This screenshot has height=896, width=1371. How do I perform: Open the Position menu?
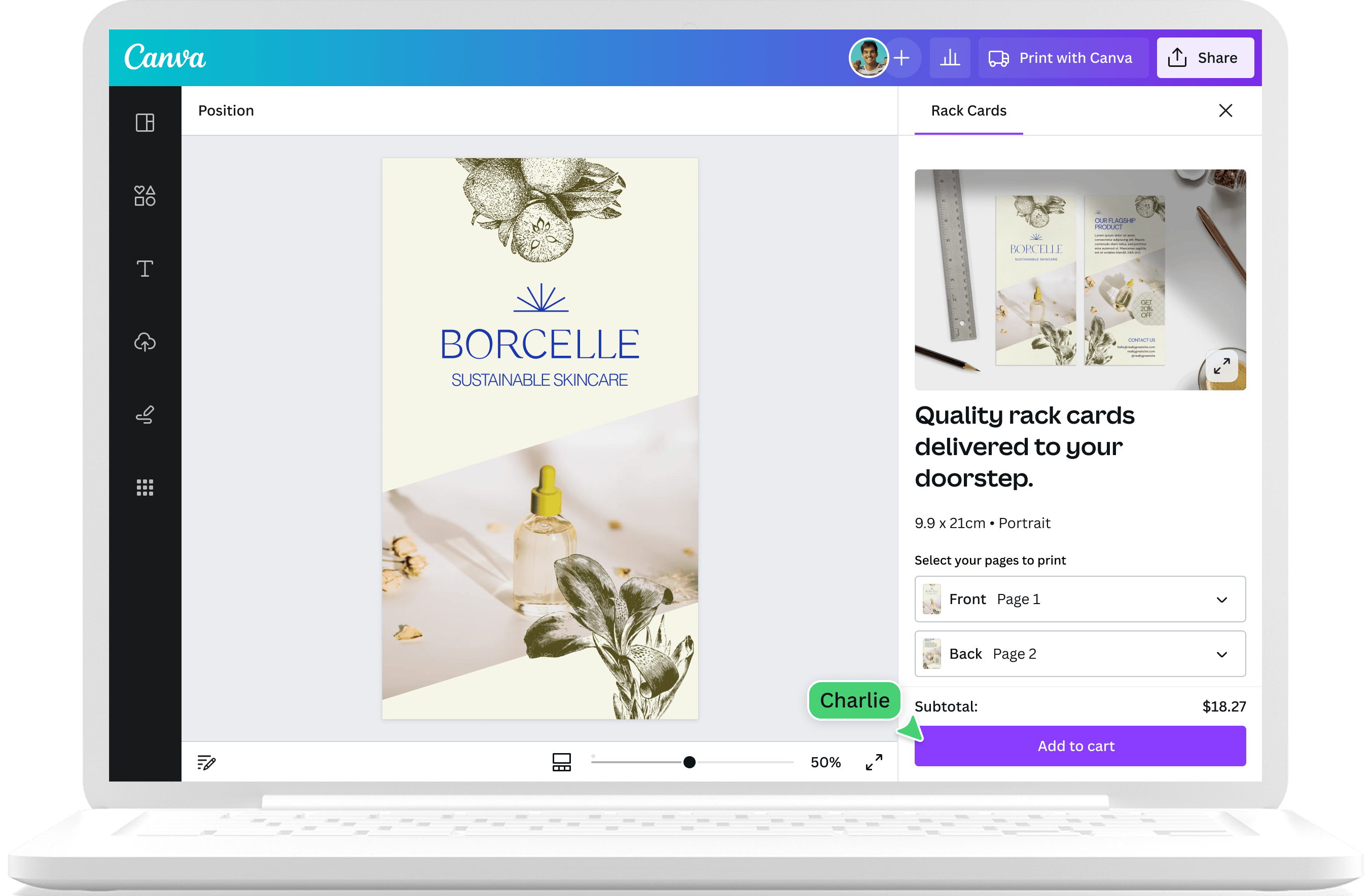click(226, 110)
